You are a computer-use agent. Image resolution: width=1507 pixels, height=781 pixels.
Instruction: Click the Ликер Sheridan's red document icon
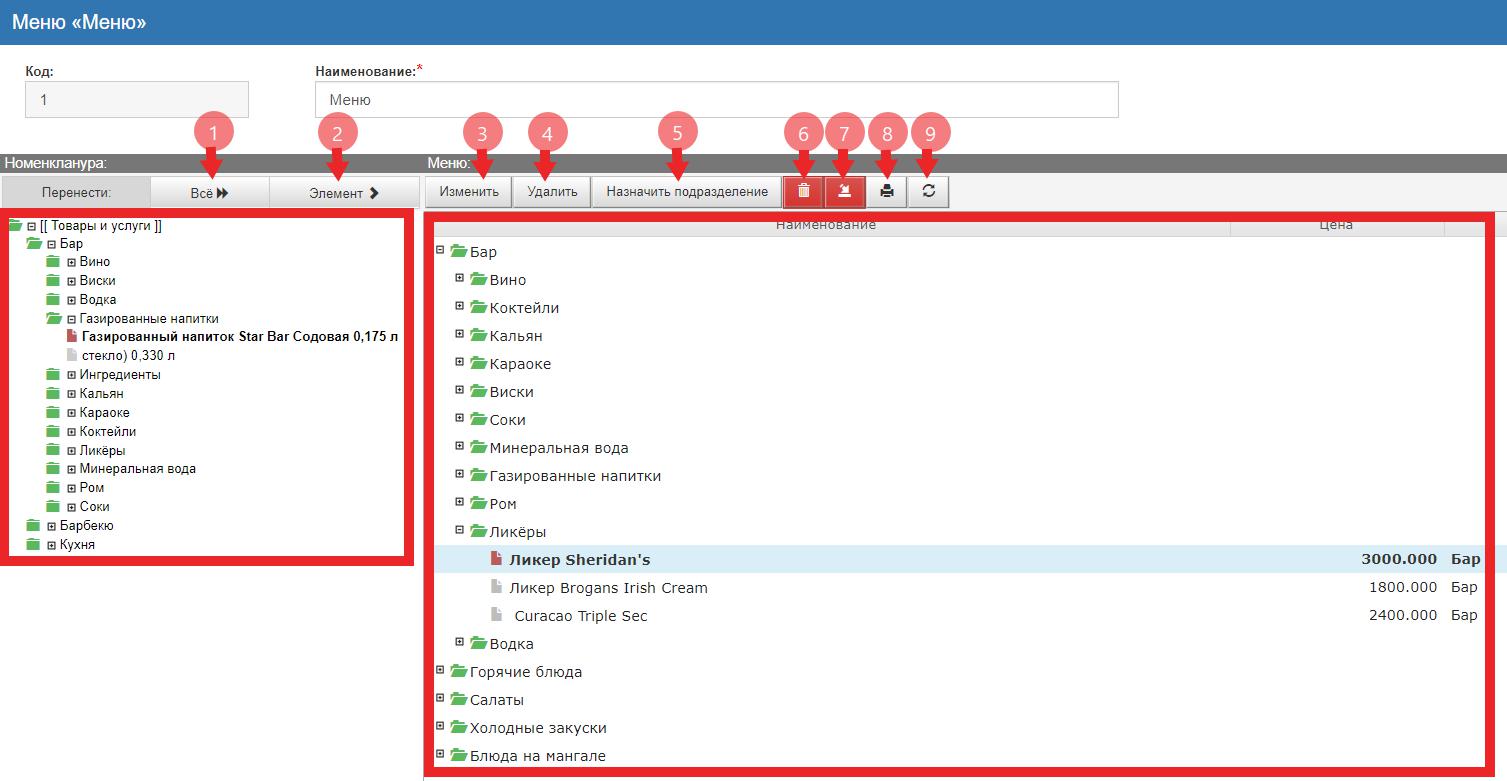(x=496, y=559)
